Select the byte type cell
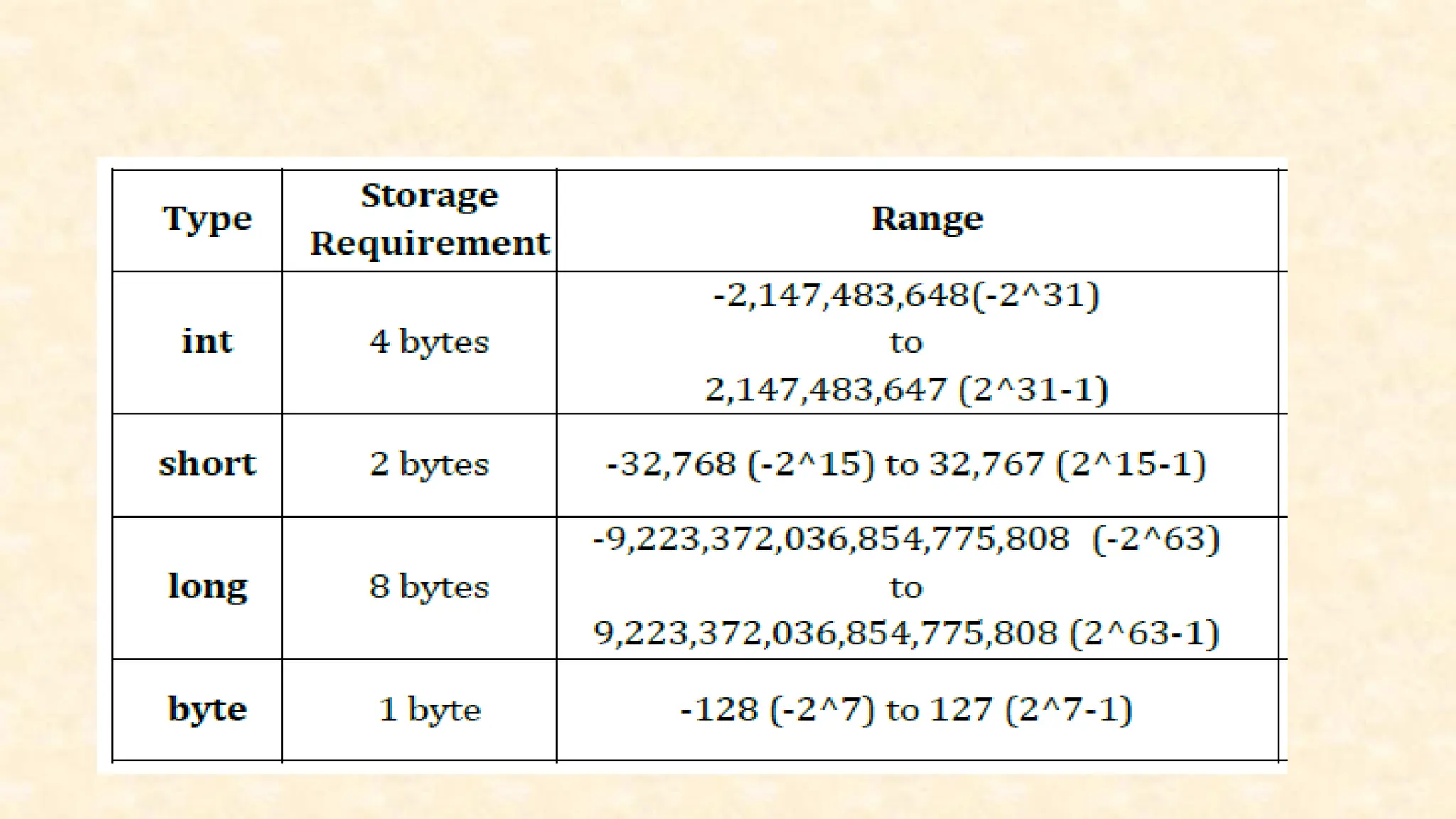The width and height of the screenshot is (1456, 819). coord(197,710)
